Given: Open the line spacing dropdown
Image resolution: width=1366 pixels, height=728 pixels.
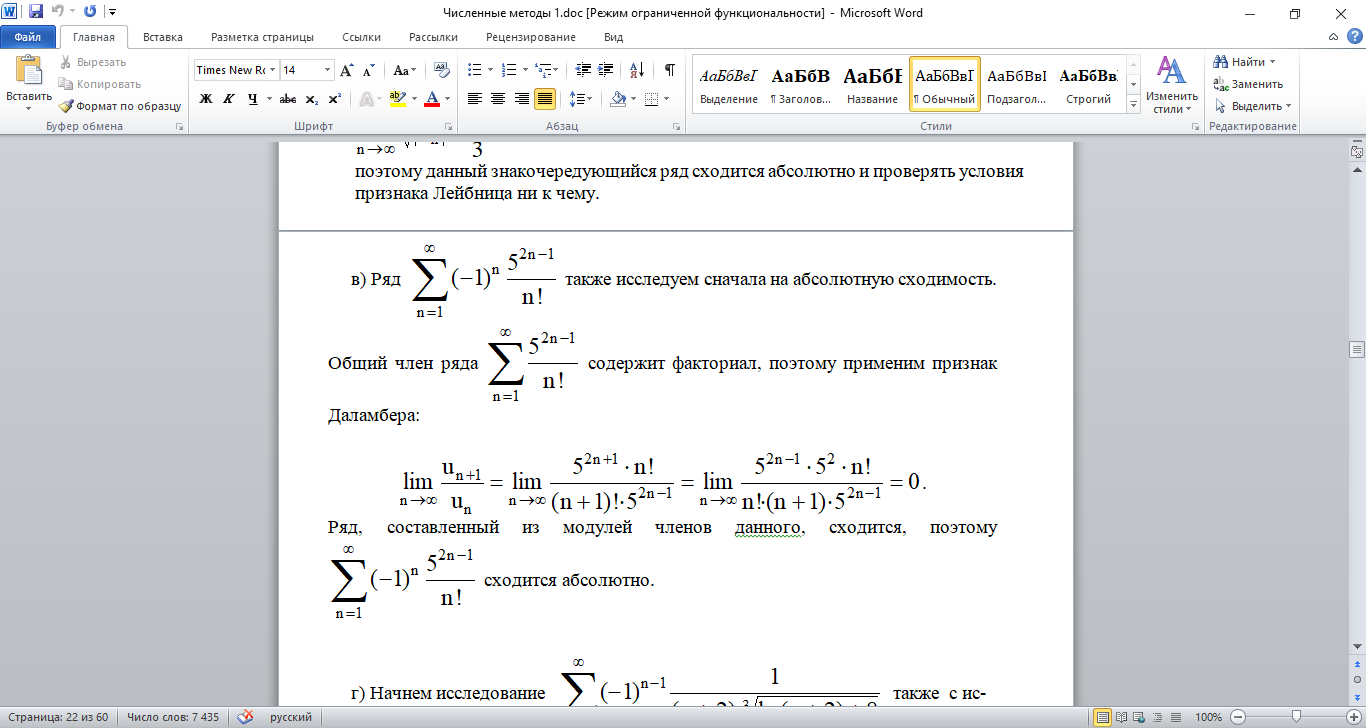Looking at the screenshot, I should point(580,99).
